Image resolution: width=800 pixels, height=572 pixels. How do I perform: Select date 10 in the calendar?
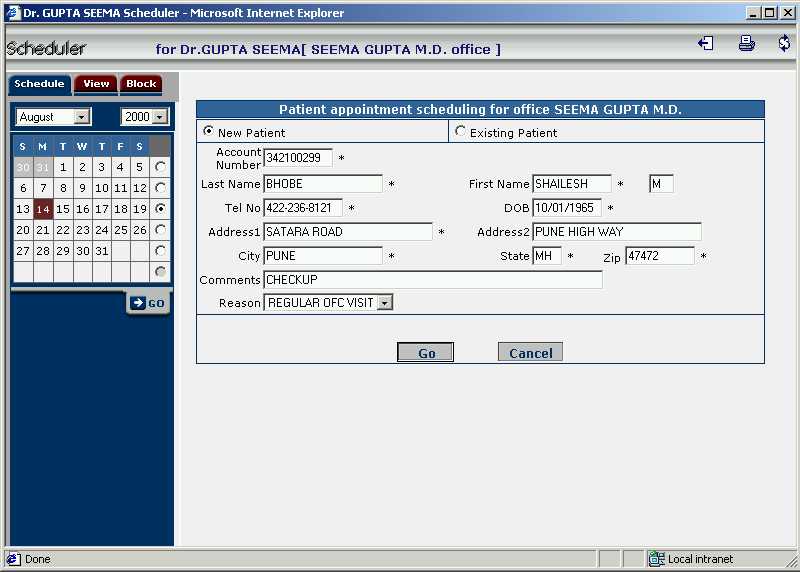(102, 188)
